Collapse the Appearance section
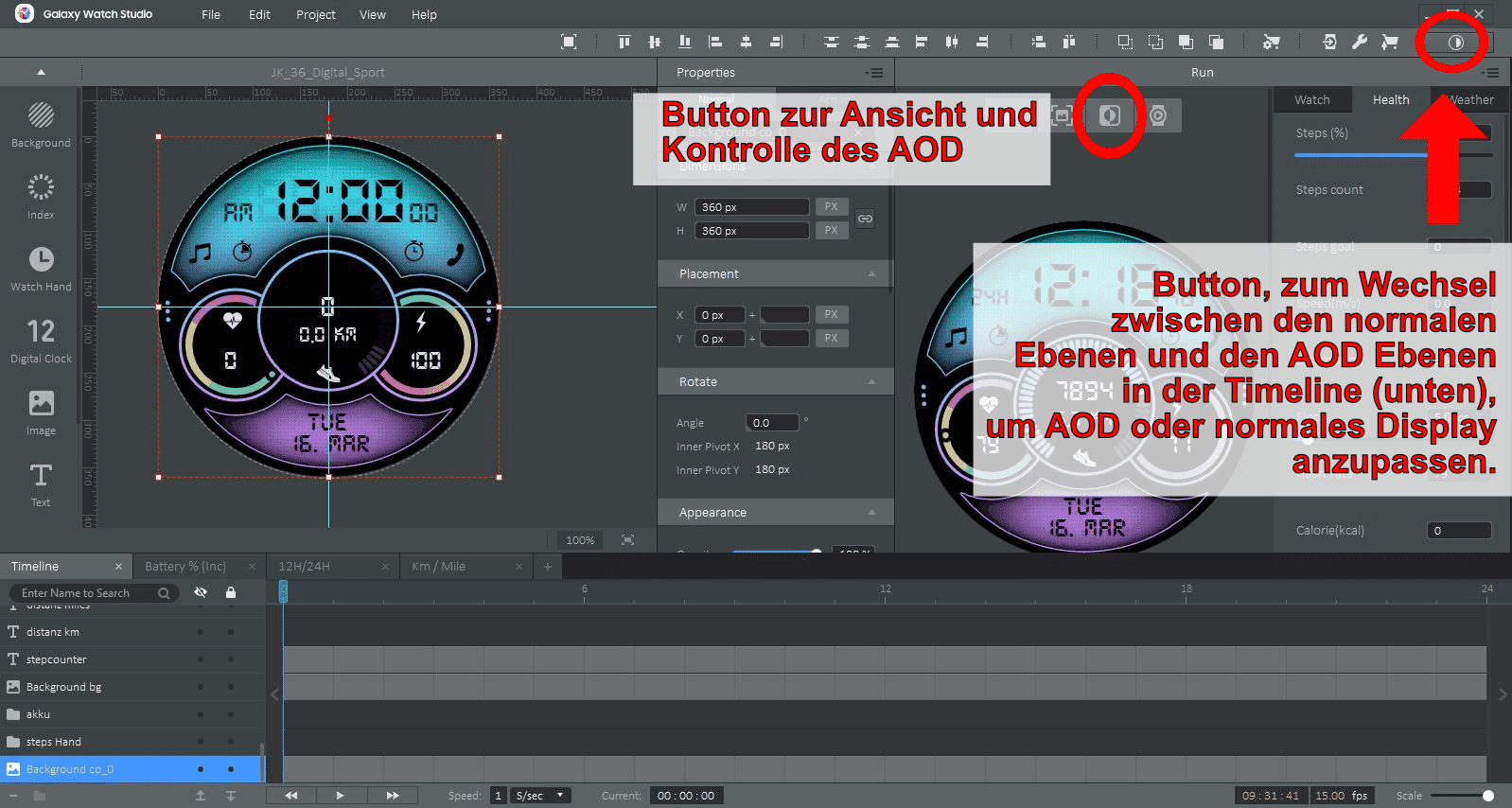 pos(871,512)
